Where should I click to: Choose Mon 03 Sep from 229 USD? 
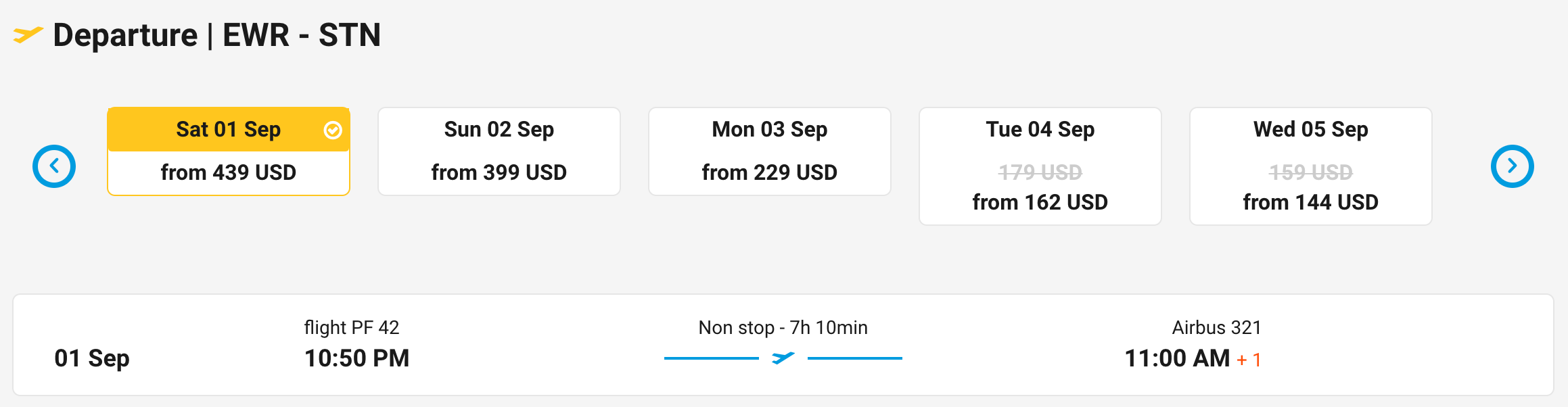769,151
